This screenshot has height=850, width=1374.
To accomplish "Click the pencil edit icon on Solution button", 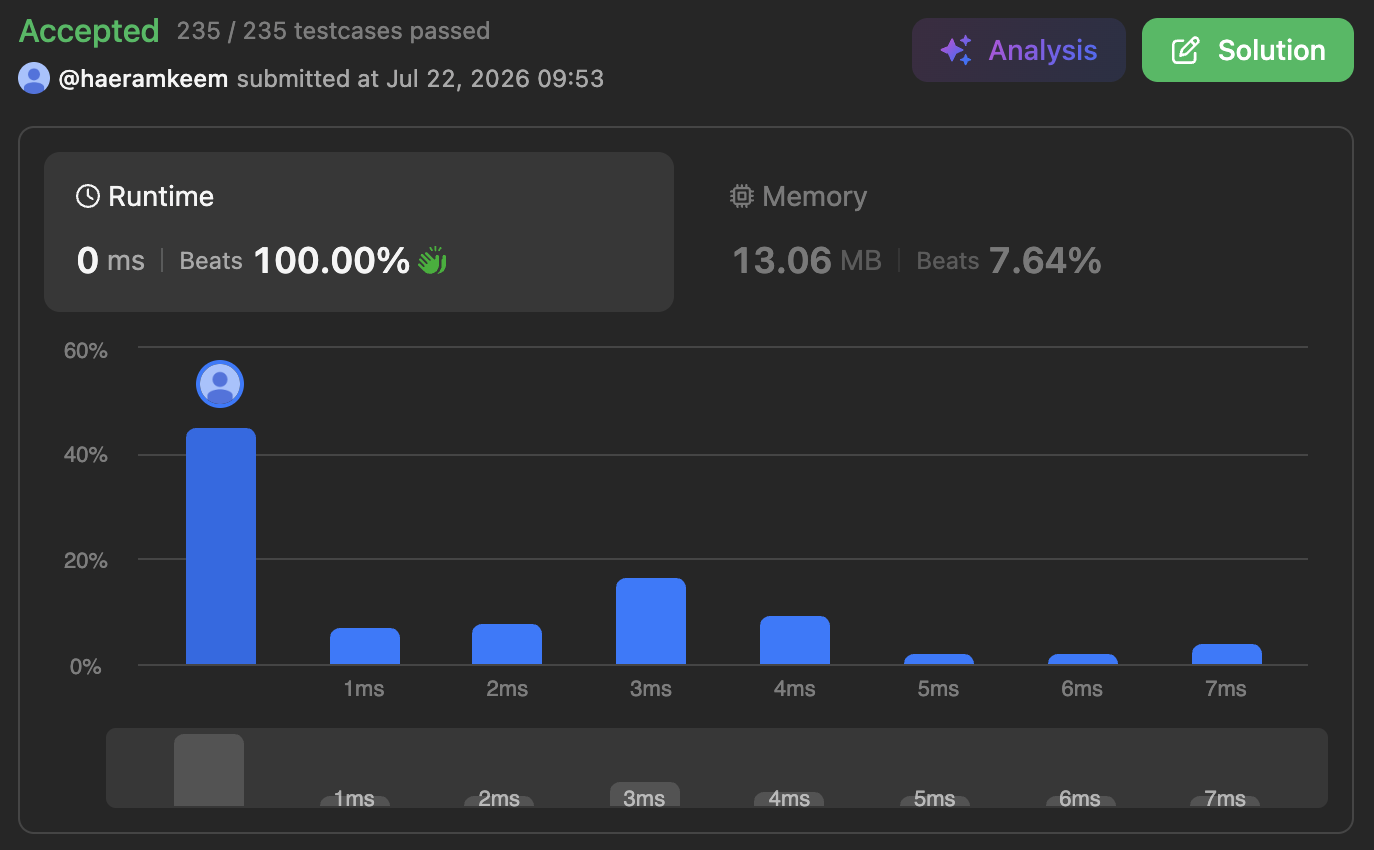I will pyautogui.click(x=1185, y=50).
